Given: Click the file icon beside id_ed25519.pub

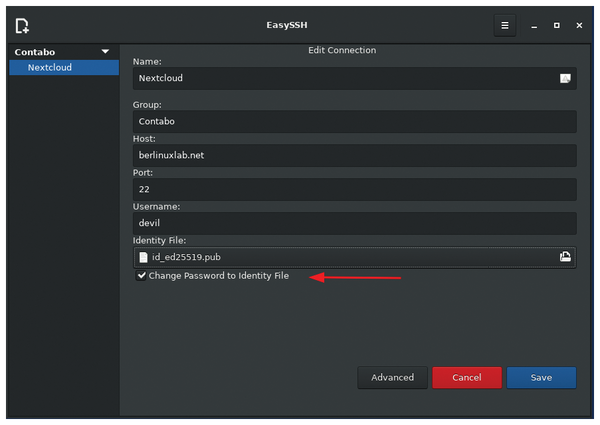Looking at the screenshot, I should [x=143, y=257].
